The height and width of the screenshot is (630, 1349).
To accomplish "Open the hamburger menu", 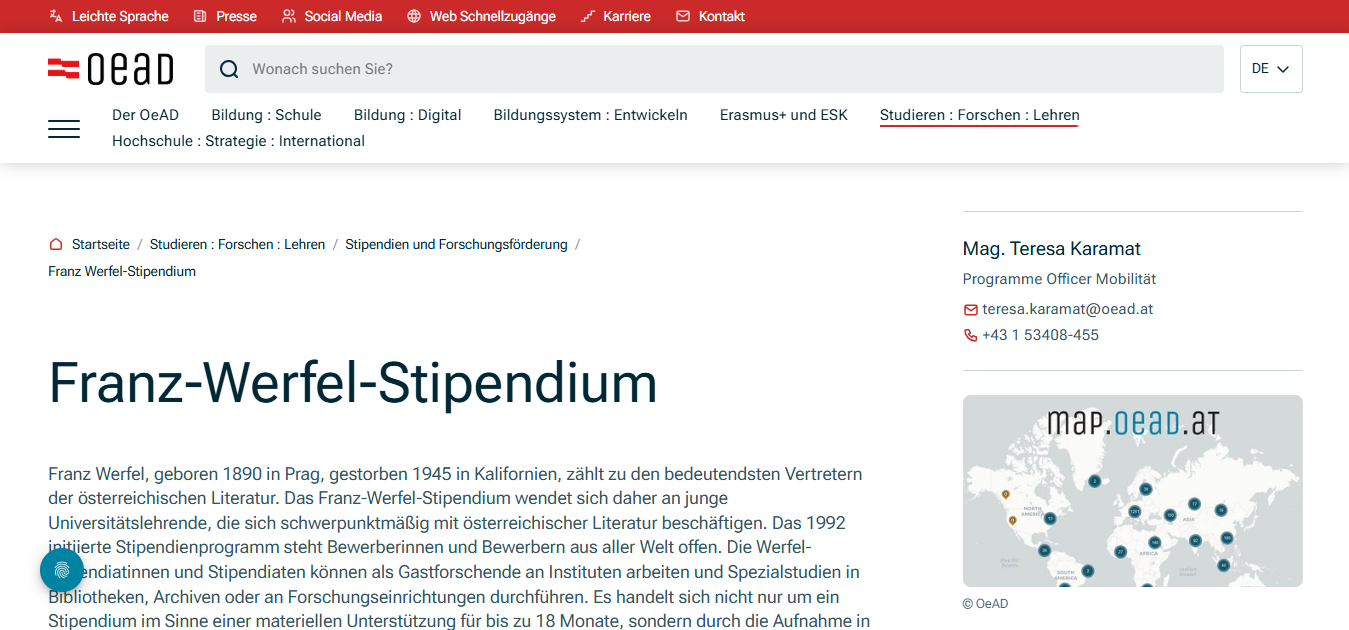I will (64, 129).
